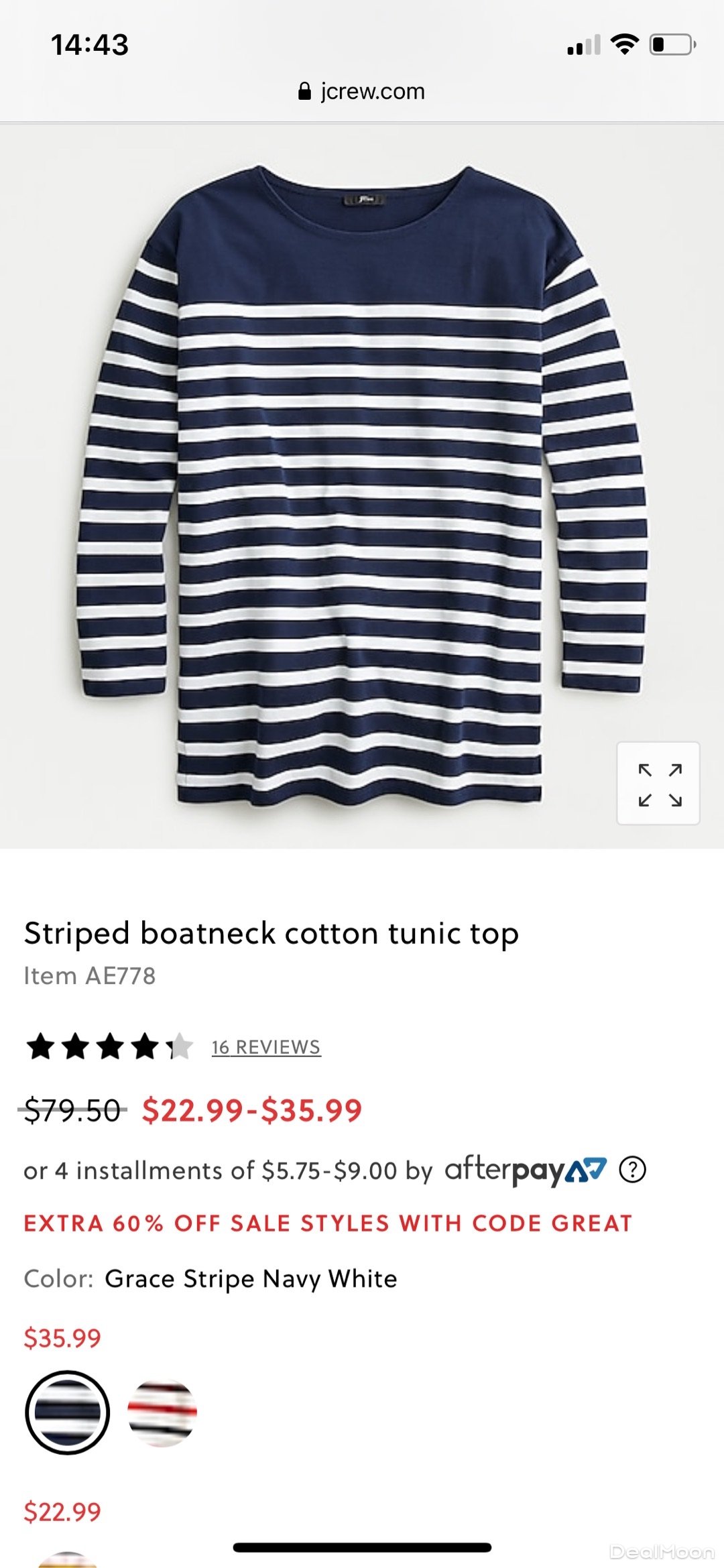
Task: Tap the Extra 60% off promo text
Action: [328, 1223]
